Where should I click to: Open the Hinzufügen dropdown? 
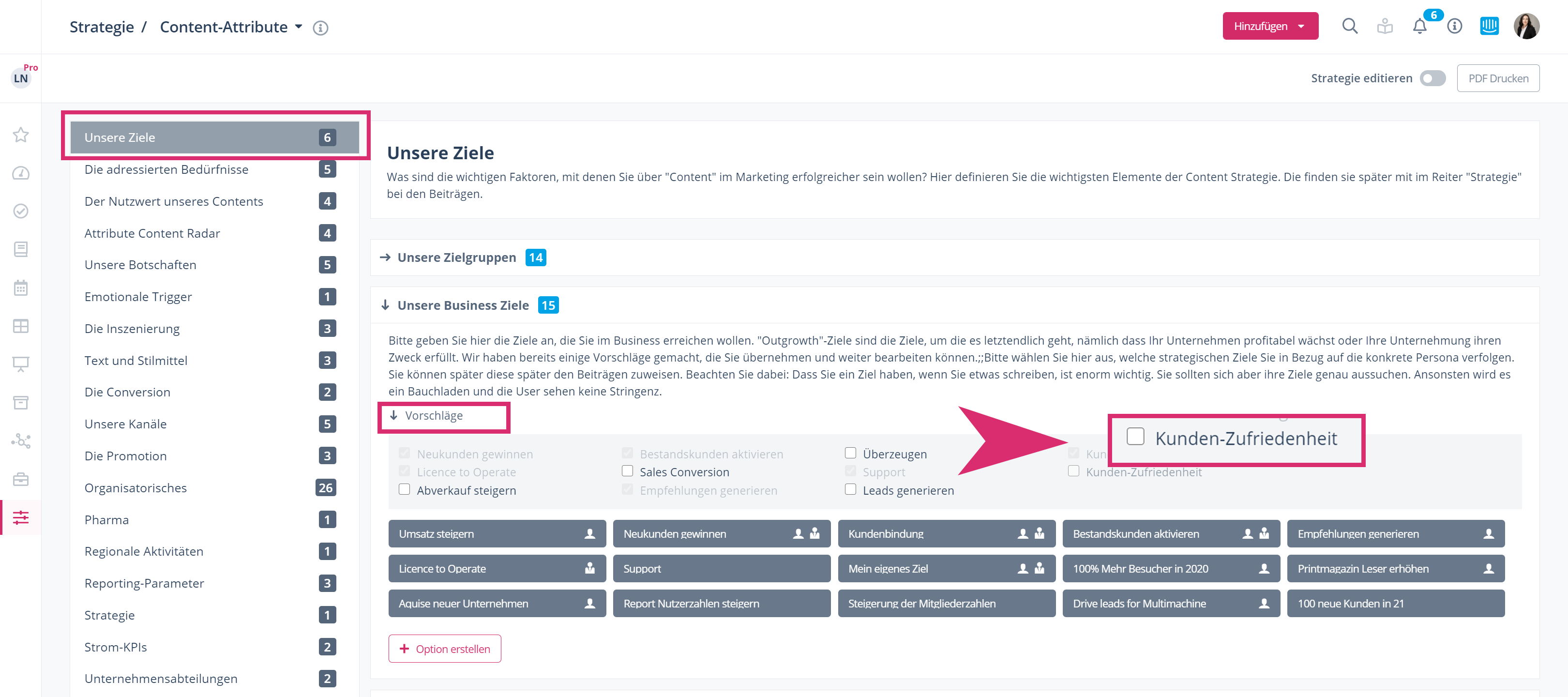pos(1270,26)
